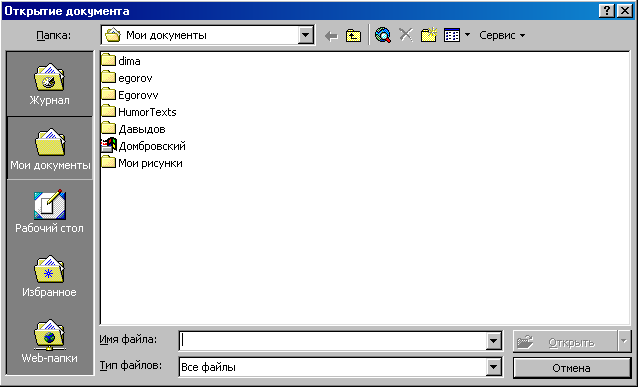Open the Search the Web icon
This screenshot has height=387, width=639.
tap(383, 35)
